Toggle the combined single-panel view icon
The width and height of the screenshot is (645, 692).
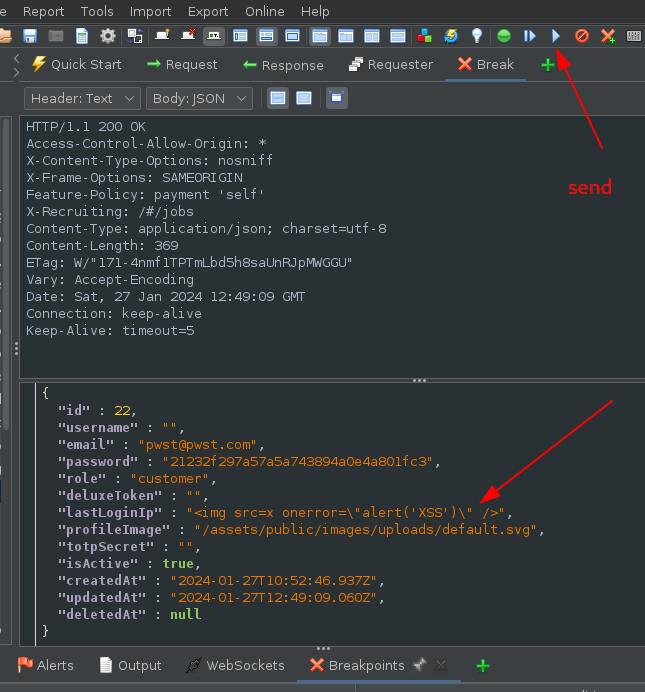(304, 98)
